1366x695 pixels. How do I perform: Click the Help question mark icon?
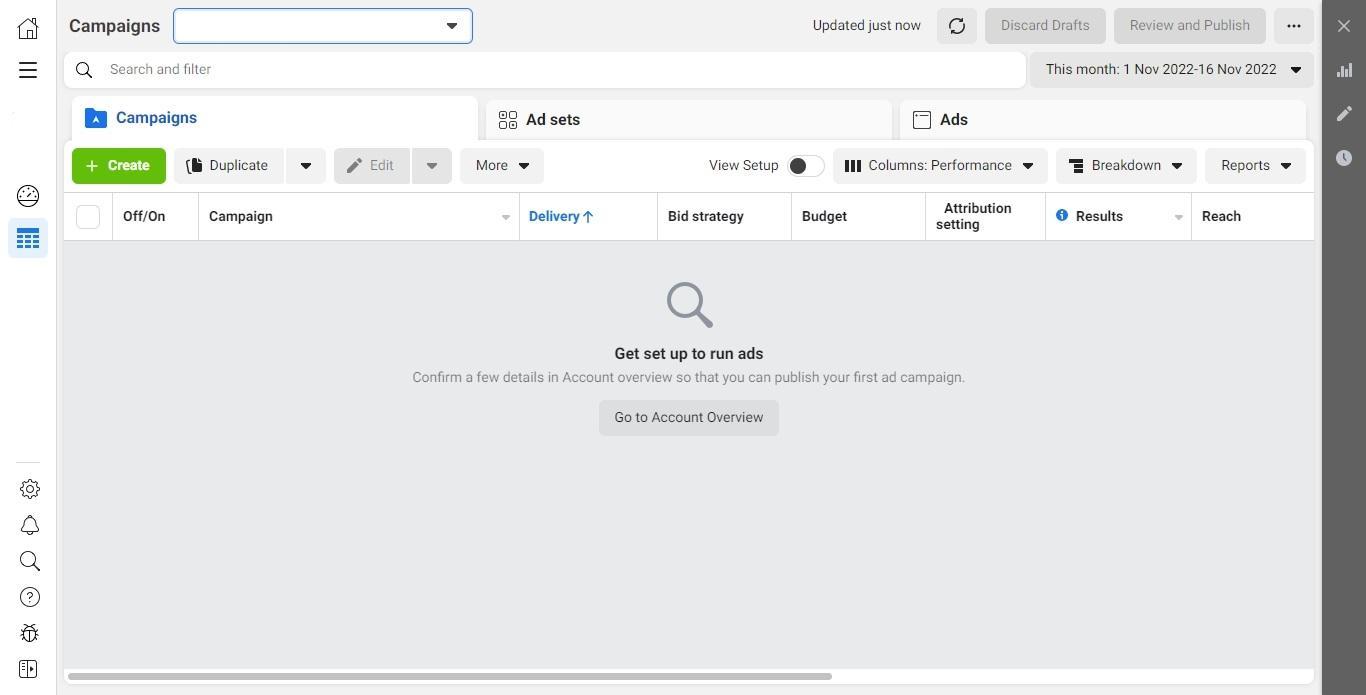click(29, 597)
